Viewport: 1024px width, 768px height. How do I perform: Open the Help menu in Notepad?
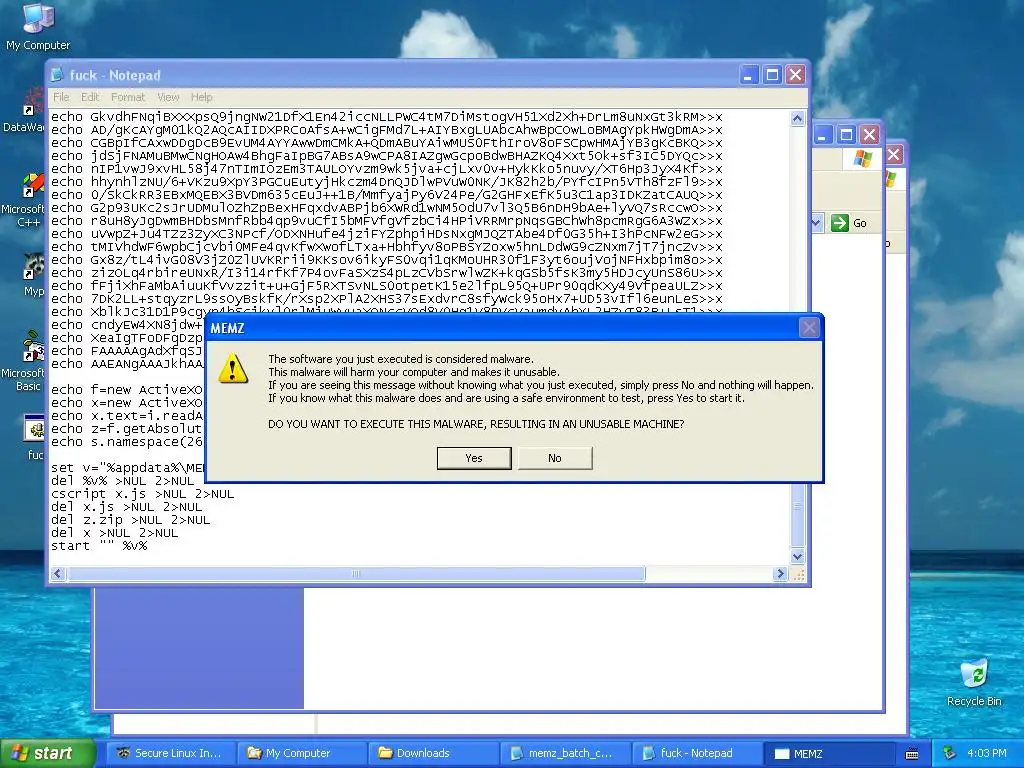[x=201, y=97]
